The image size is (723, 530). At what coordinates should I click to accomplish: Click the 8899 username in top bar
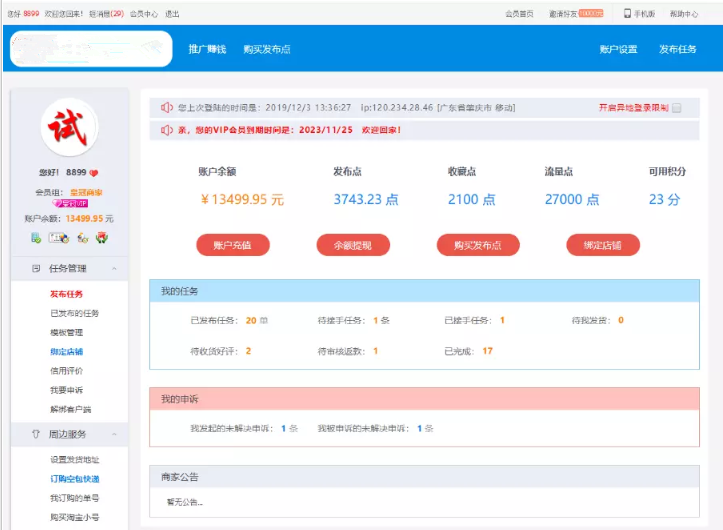31,14
